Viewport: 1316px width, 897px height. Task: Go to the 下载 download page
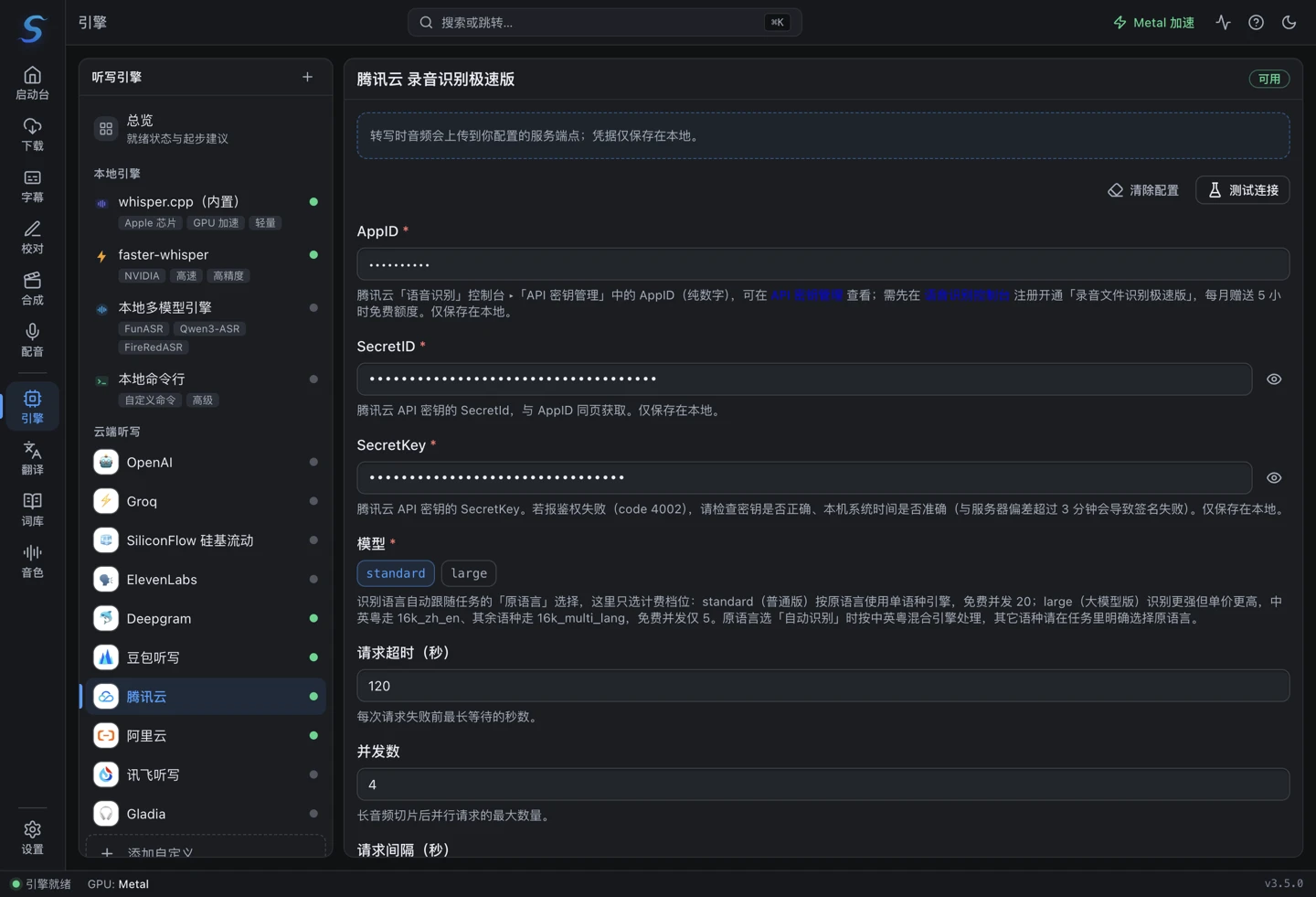tap(32, 134)
